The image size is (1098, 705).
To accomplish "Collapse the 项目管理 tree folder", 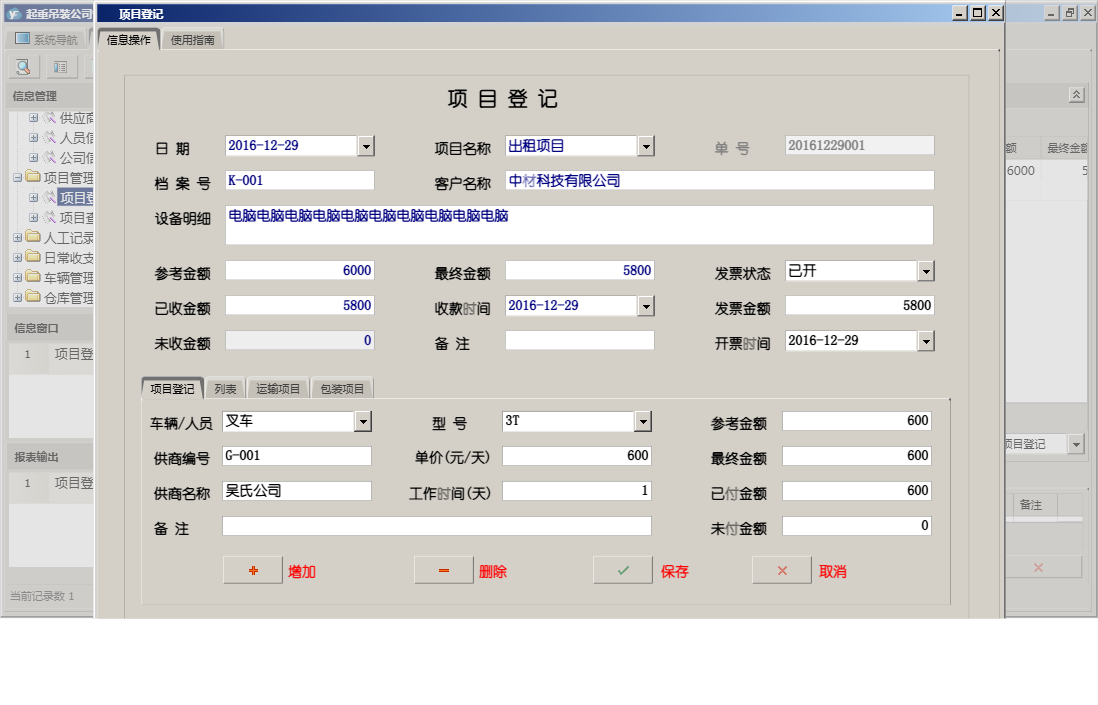I will click(x=18, y=178).
